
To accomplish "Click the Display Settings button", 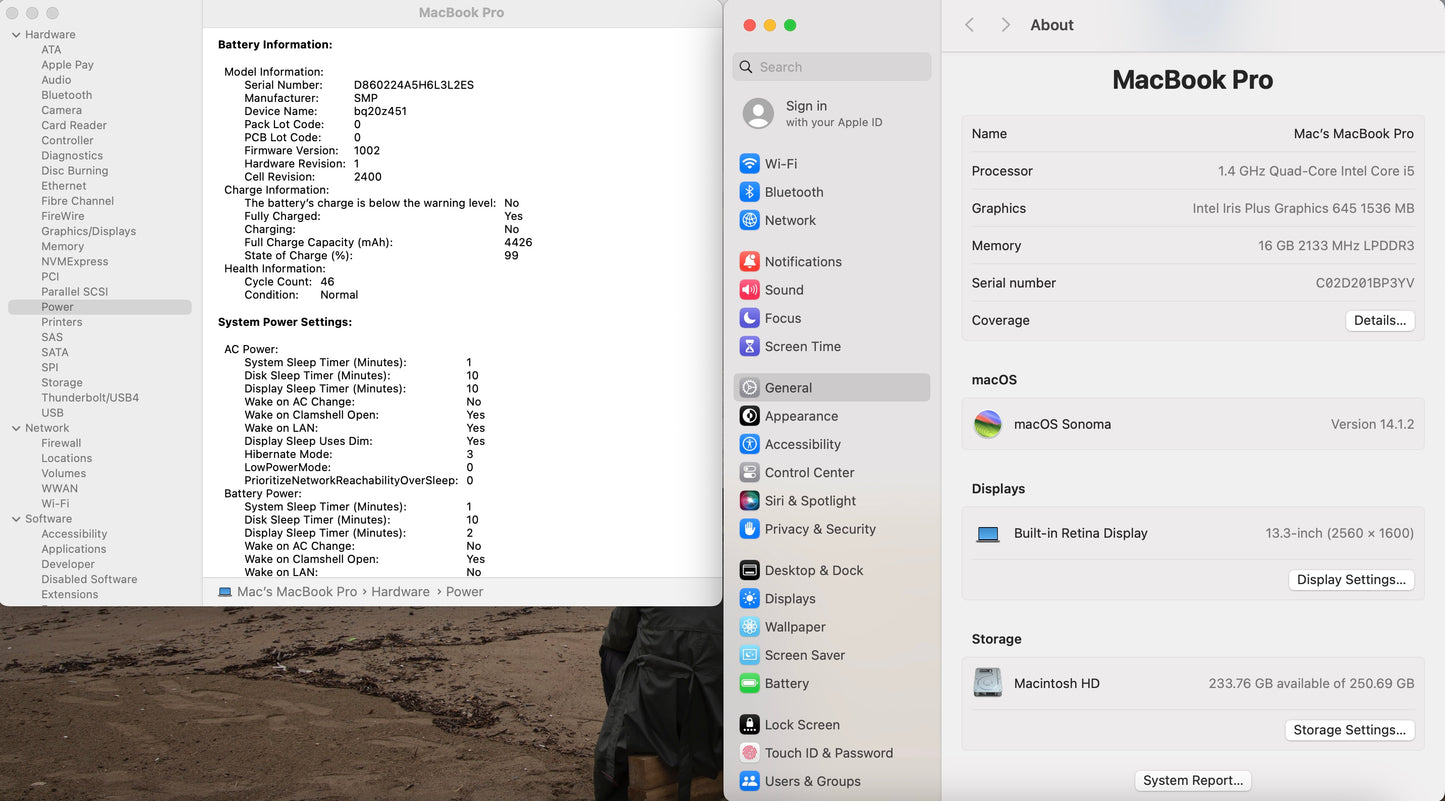I will [x=1350, y=580].
